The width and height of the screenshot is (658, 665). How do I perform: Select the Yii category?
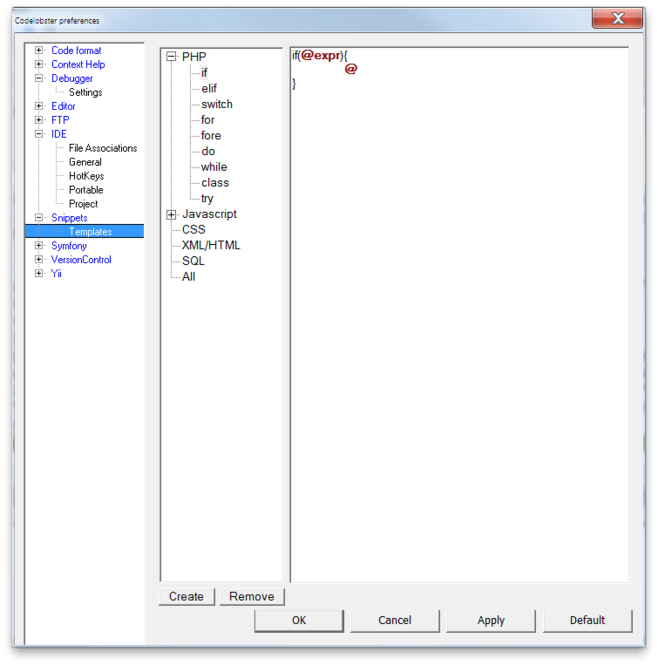point(56,274)
